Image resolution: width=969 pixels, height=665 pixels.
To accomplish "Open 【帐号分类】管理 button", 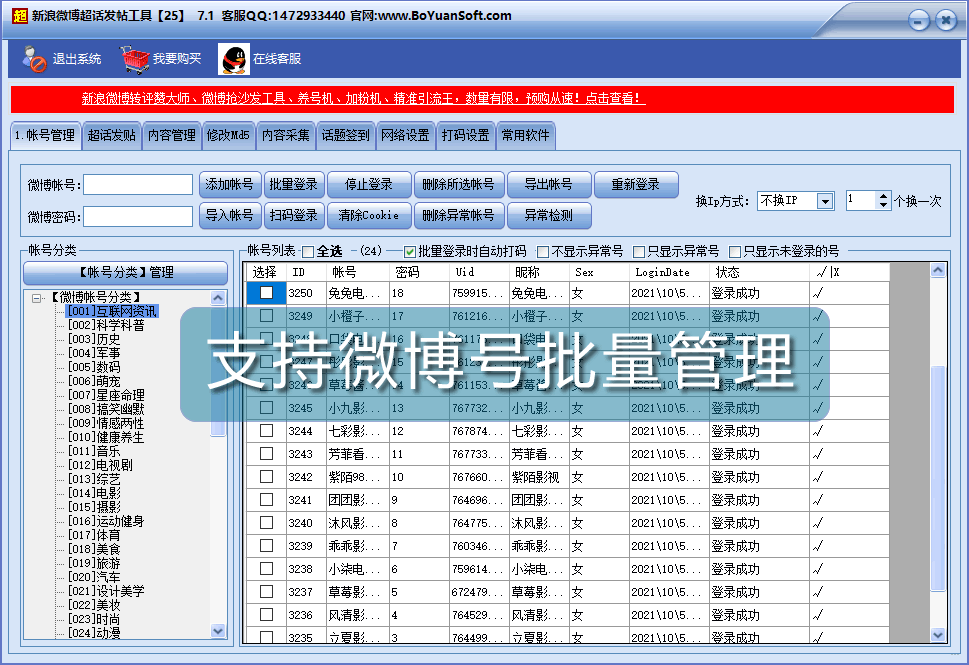I will [125, 273].
